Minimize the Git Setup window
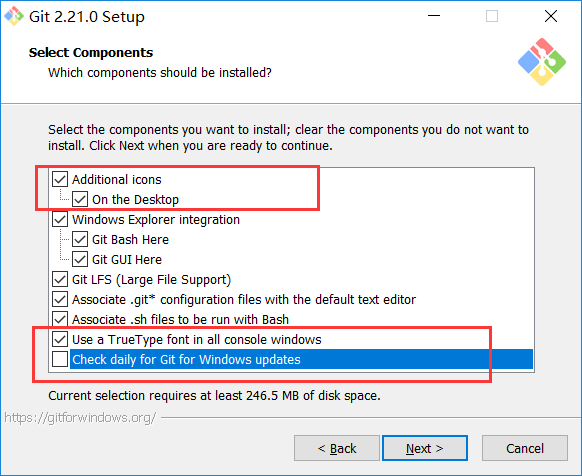 click(434, 16)
